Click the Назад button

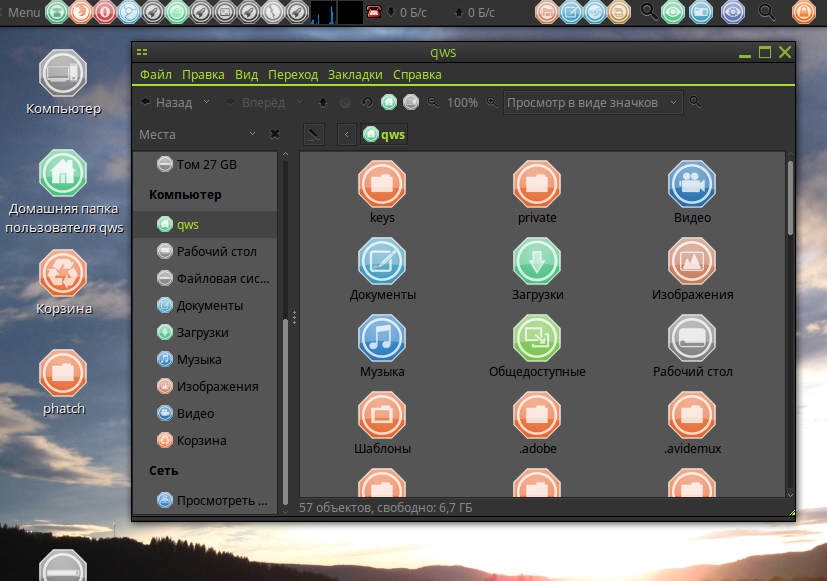point(167,102)
